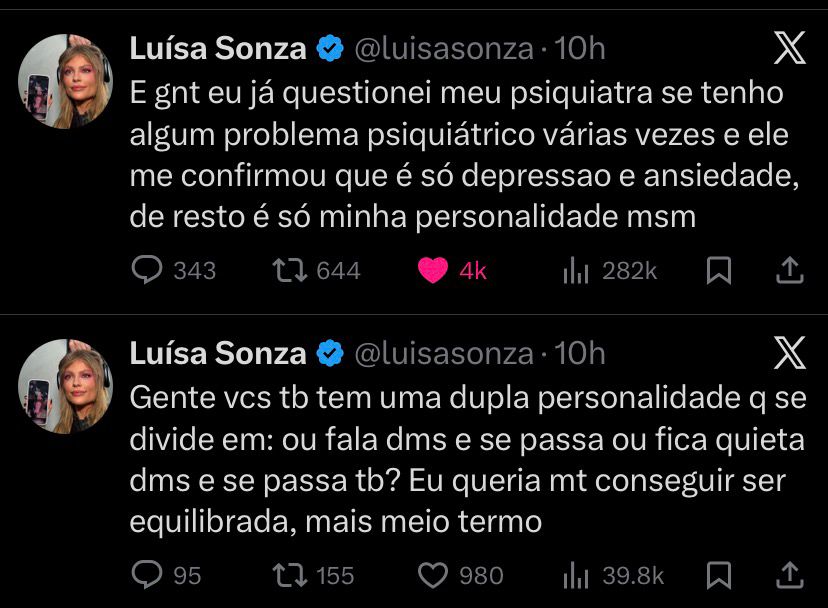Reply to the psiquiatra tweet
The width and height of the screenshot is (828, 608).
(148, 270)
